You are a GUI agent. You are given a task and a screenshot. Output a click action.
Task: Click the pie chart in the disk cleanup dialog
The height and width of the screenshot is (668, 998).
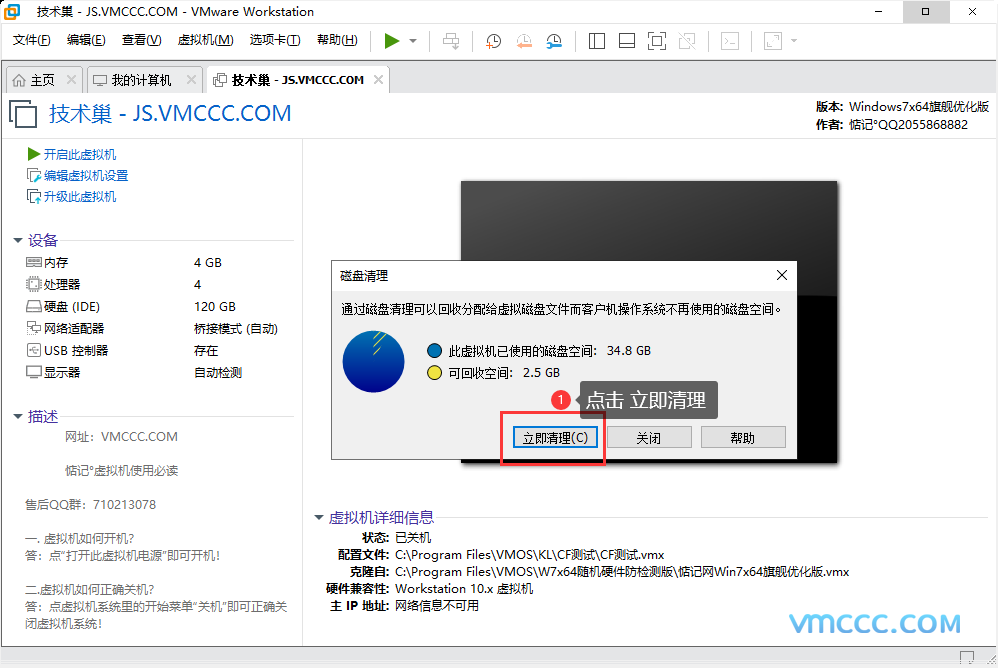pyautogui.click(x=374, y=361)
